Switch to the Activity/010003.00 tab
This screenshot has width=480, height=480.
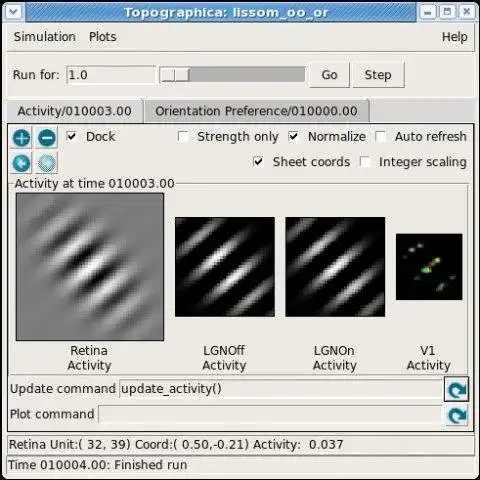[75, 111]
